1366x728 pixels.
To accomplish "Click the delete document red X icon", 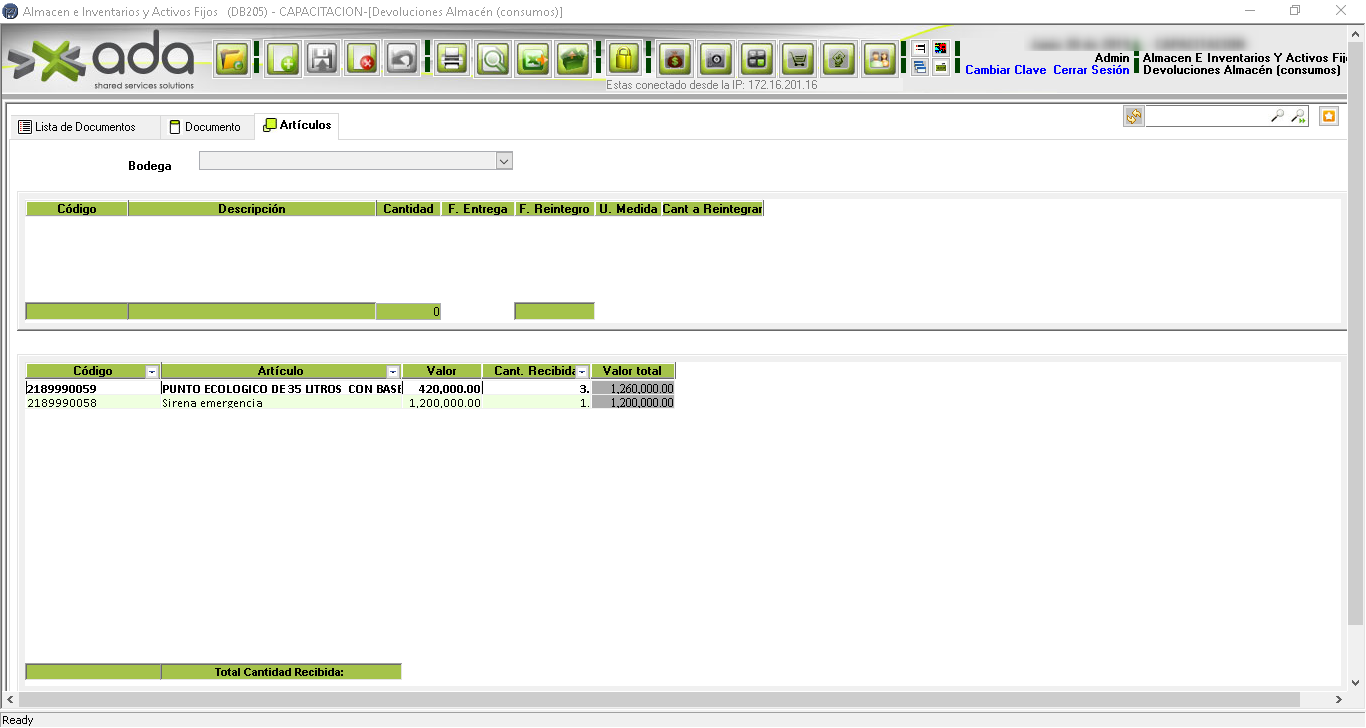I will pyautogui.click(x=362, y=60).
